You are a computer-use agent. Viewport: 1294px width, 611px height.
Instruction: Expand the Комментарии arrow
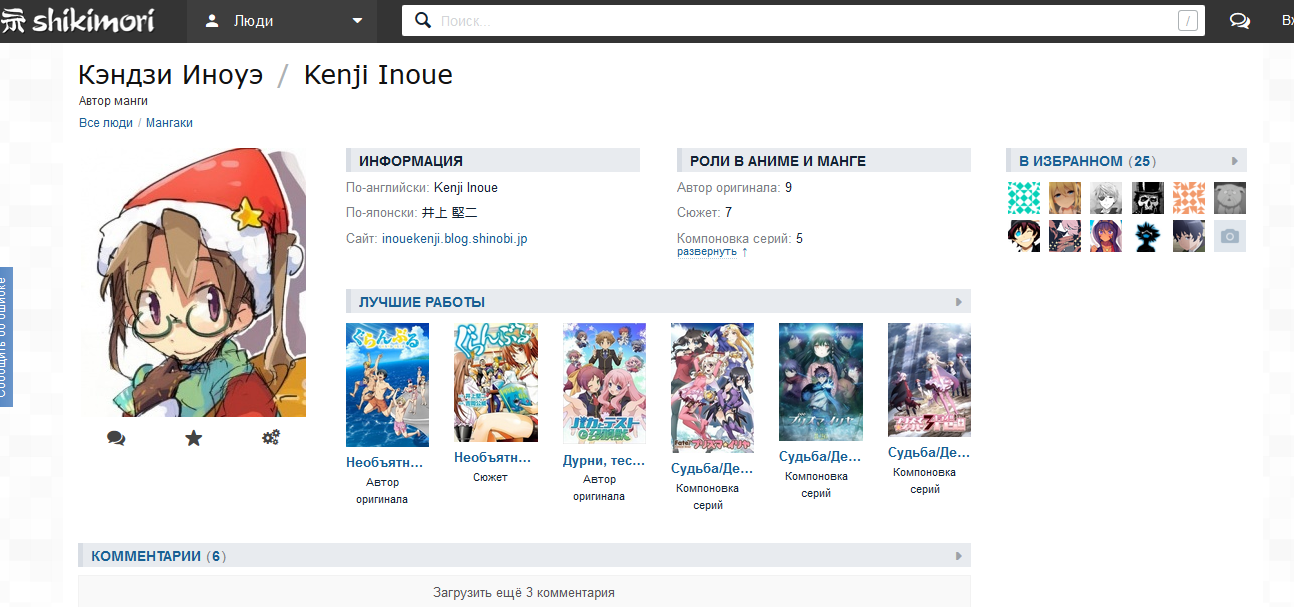[958, 556]
